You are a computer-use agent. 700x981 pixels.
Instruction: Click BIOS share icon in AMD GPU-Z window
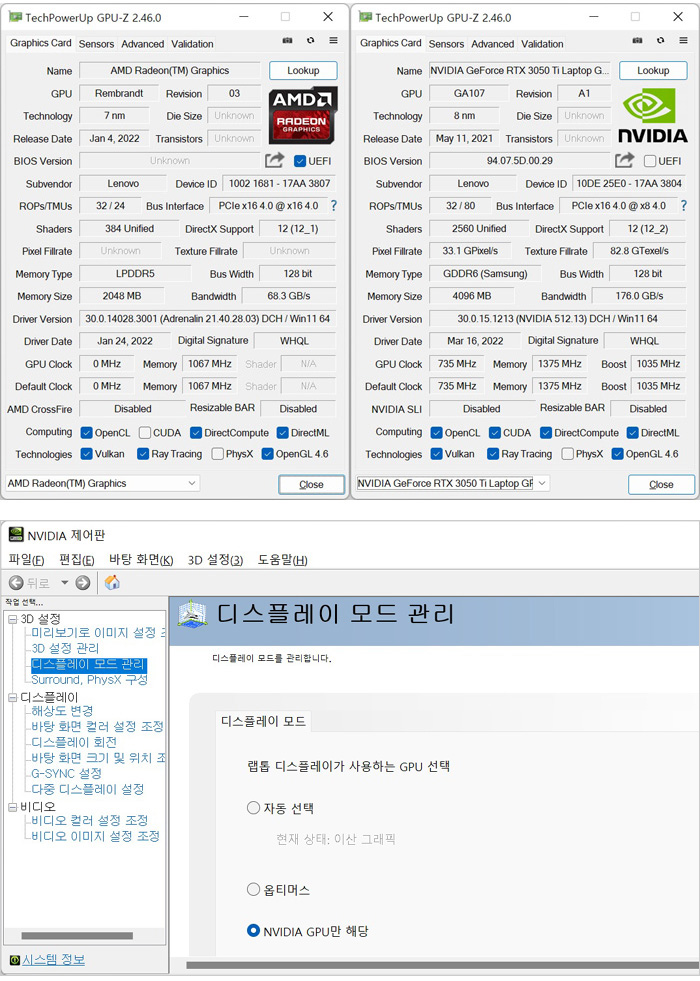(274, 160)
